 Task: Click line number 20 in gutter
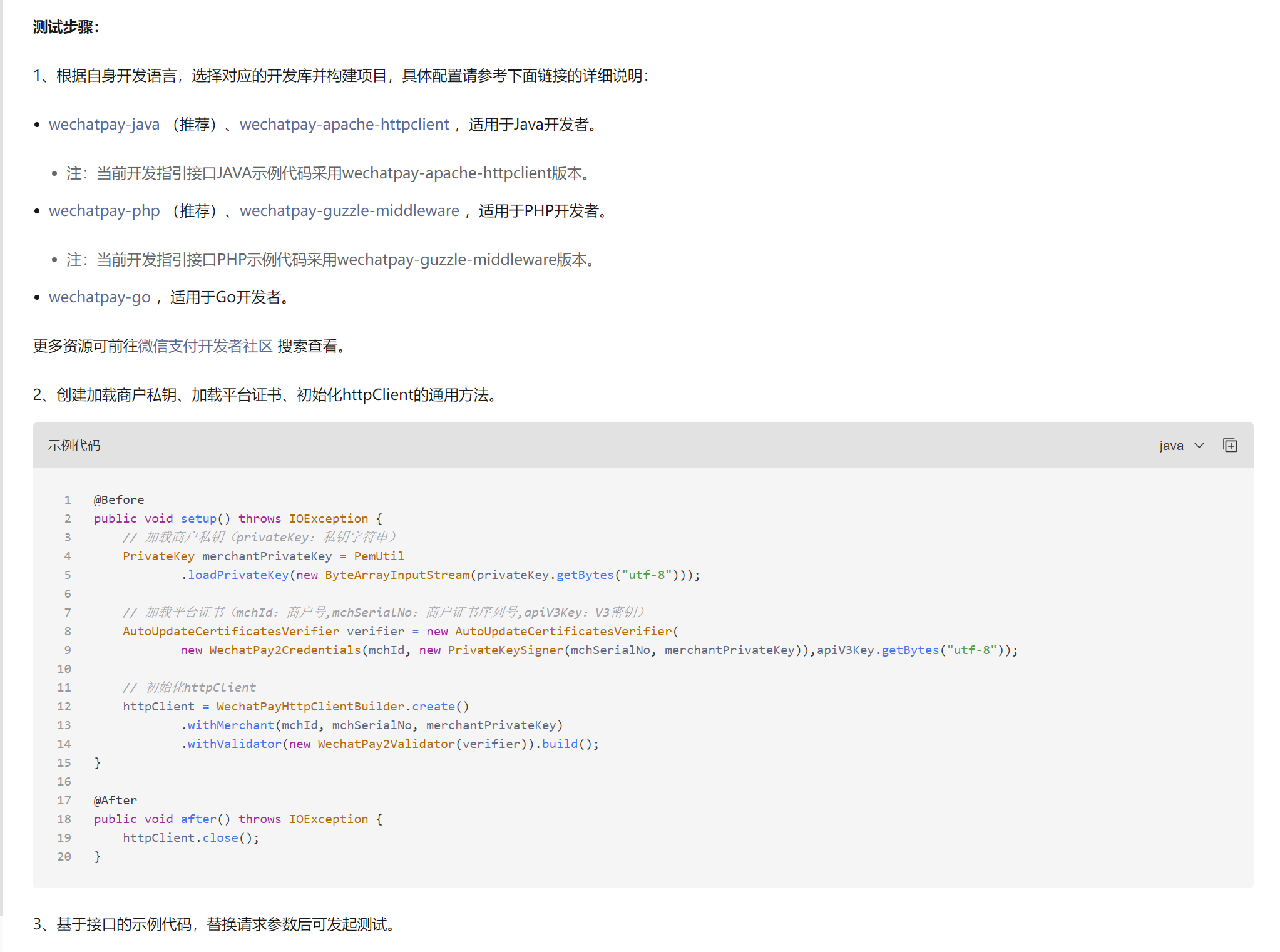[64, 856]
